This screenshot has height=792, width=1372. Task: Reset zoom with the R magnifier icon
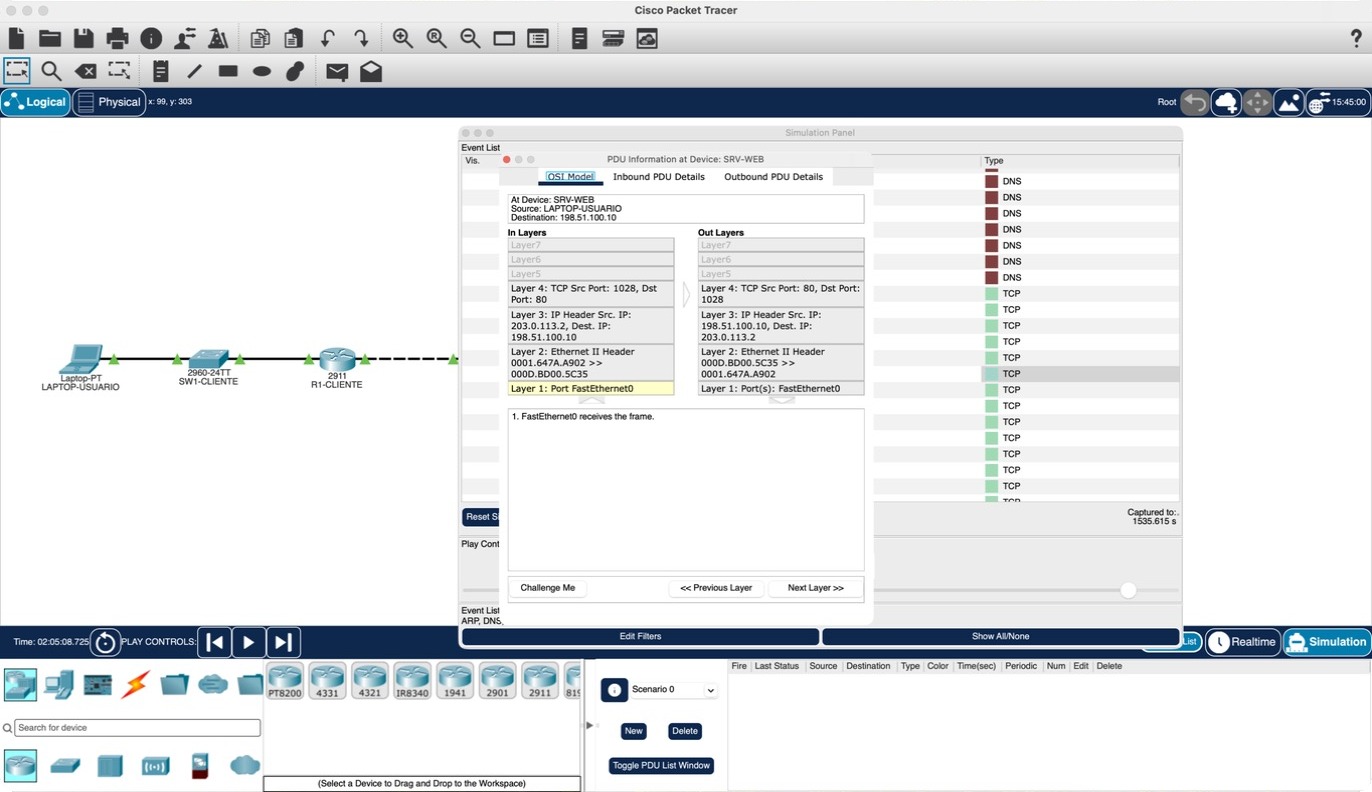[x=437, y=39]
